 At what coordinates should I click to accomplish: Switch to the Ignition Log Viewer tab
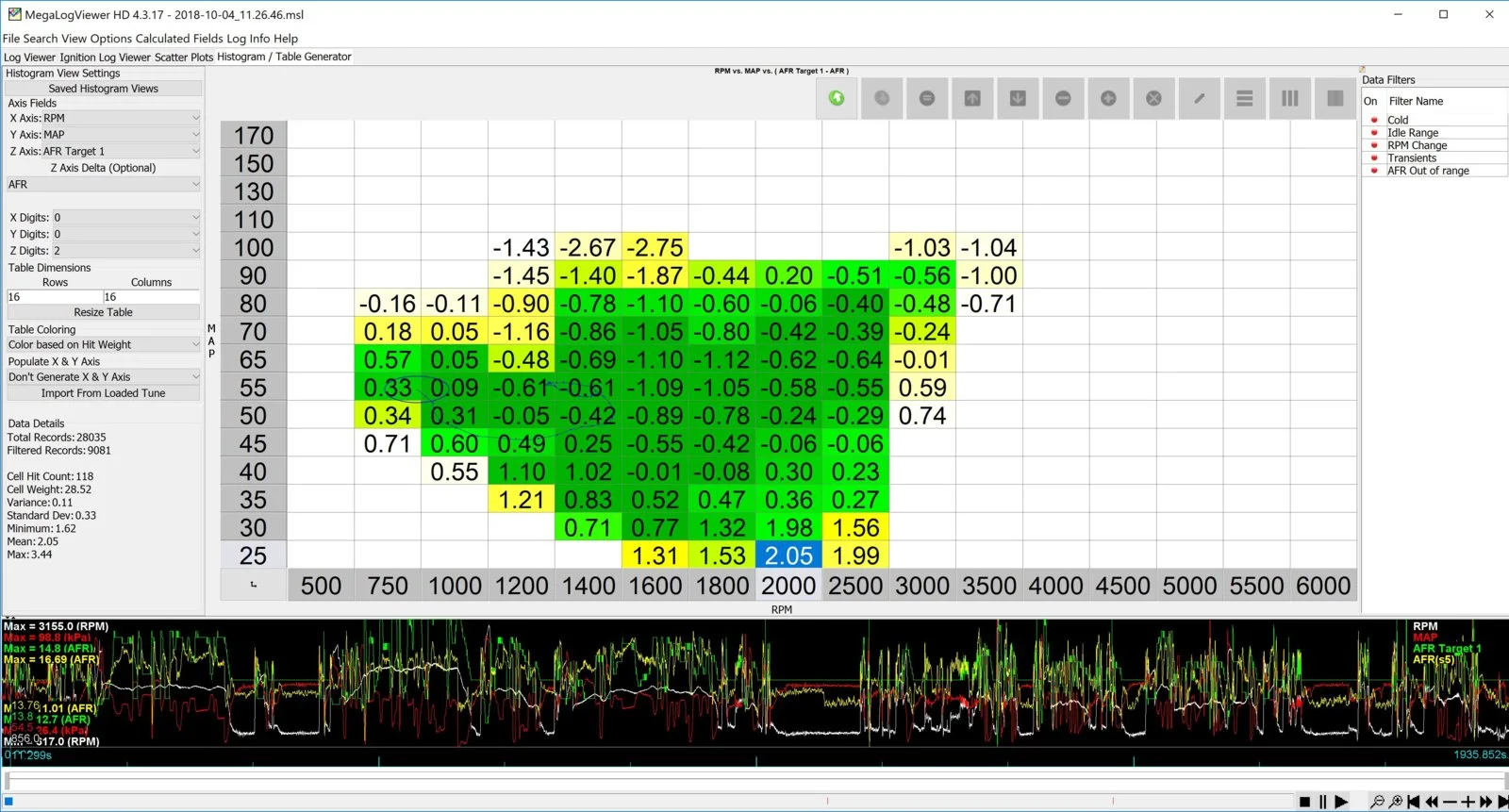[x=106, y=58]
